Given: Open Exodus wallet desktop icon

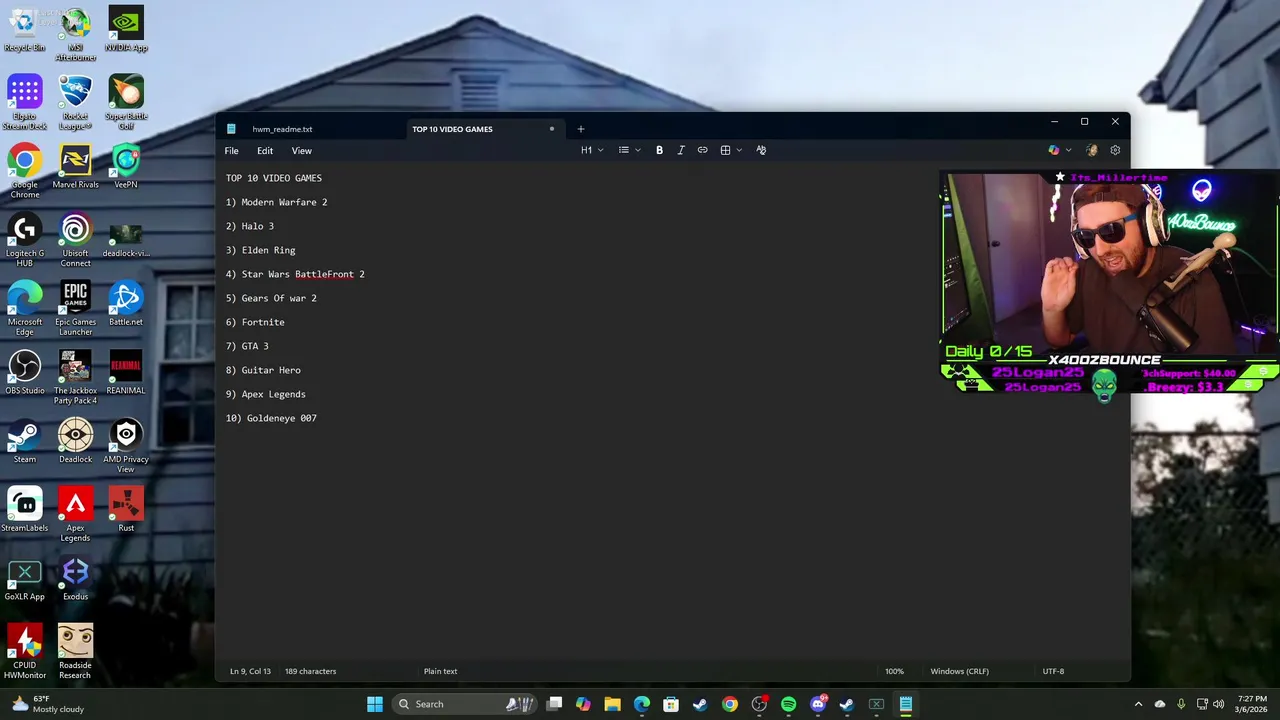Looking at the screenshot, I should click(x=75, y=579).
